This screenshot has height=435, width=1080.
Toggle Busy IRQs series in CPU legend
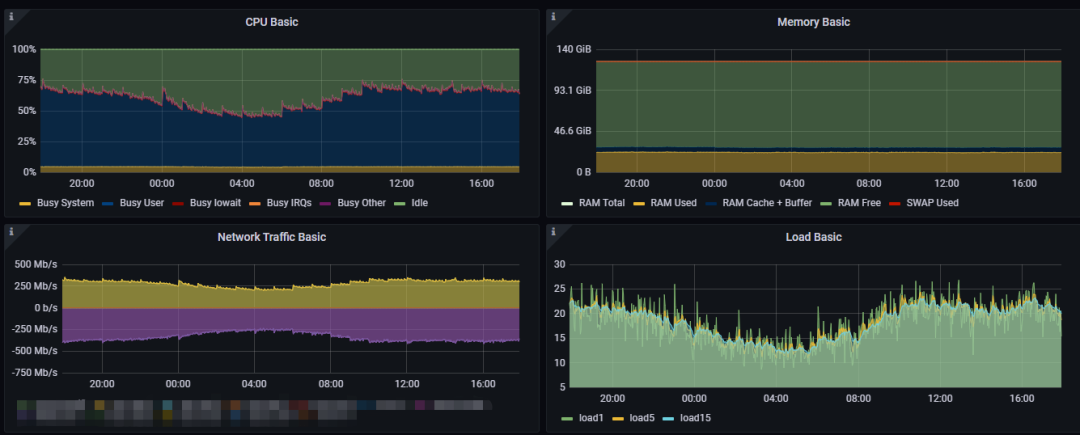click(x=291, y=203)
